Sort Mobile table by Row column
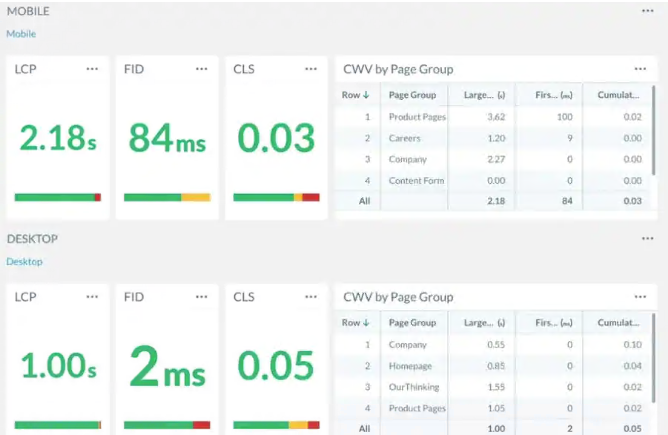The height and width of the screenshot is (435, 668). pos(356,95)
